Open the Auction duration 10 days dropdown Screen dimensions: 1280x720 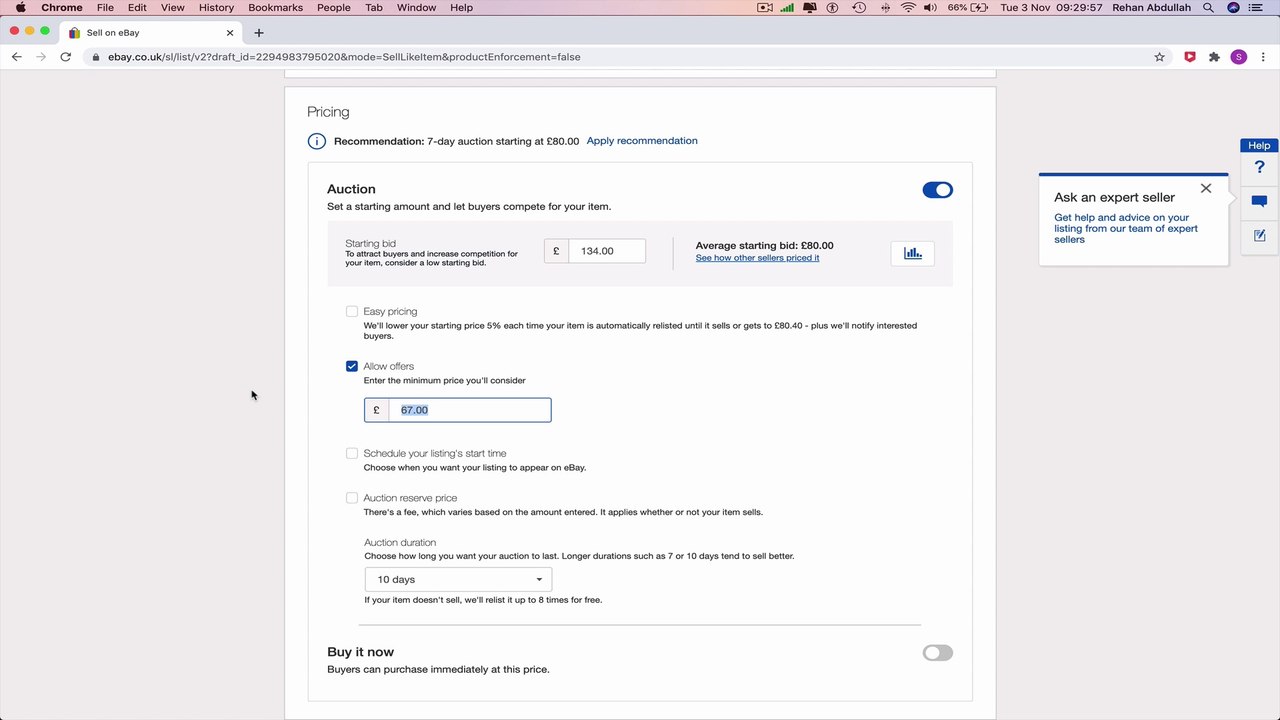pos(458,580)
